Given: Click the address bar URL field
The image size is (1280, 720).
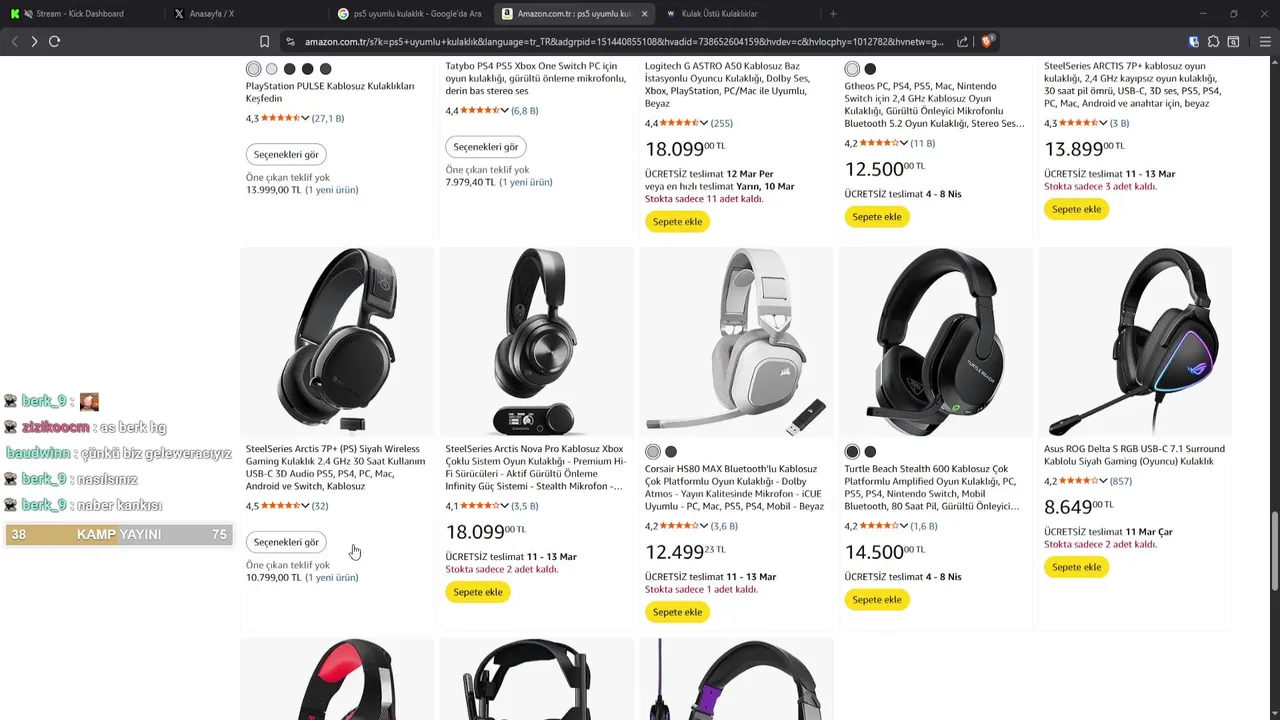Looking at the screenshot, I should tap(620, 41).
